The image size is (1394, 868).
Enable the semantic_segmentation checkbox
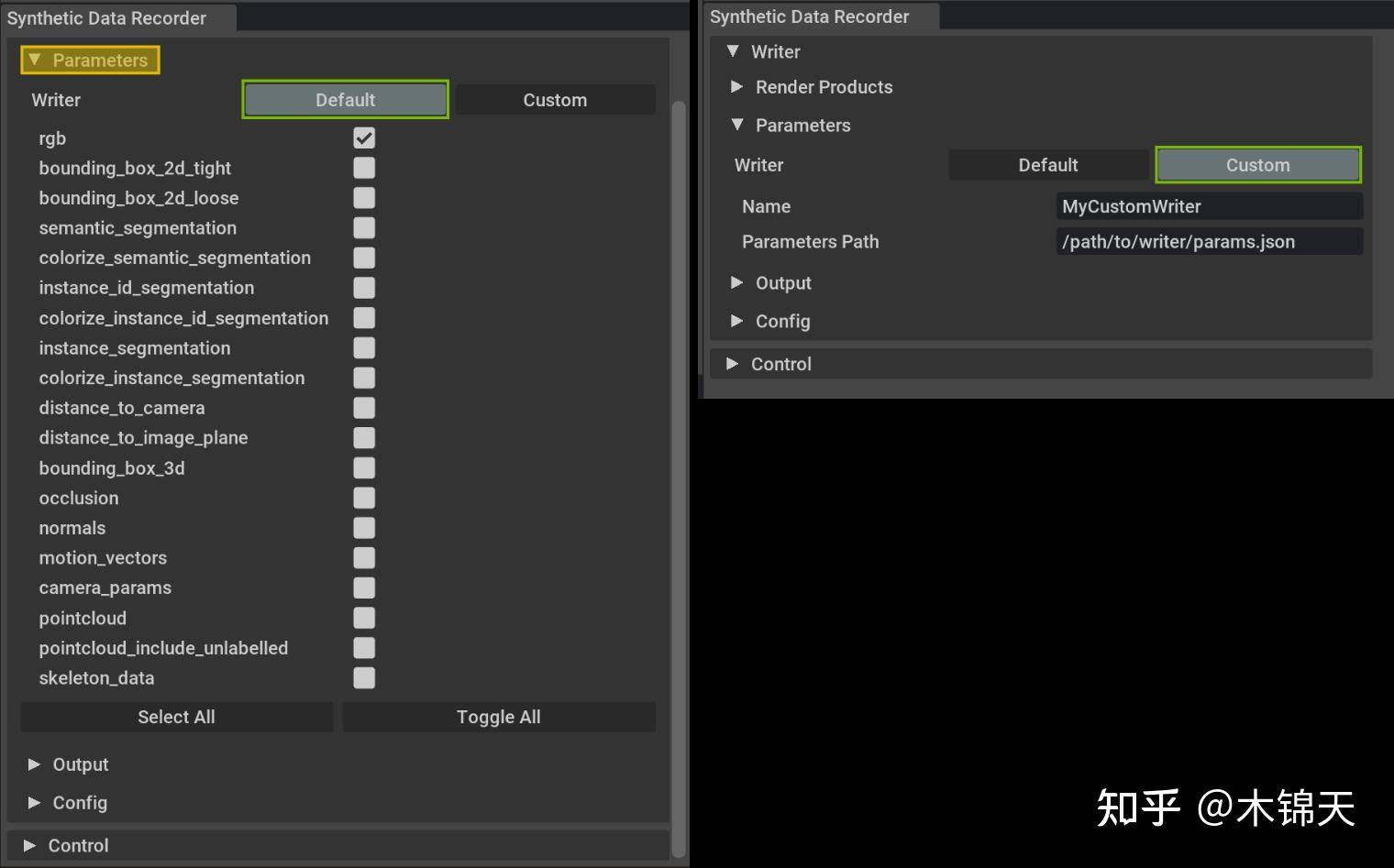point(363,227)
